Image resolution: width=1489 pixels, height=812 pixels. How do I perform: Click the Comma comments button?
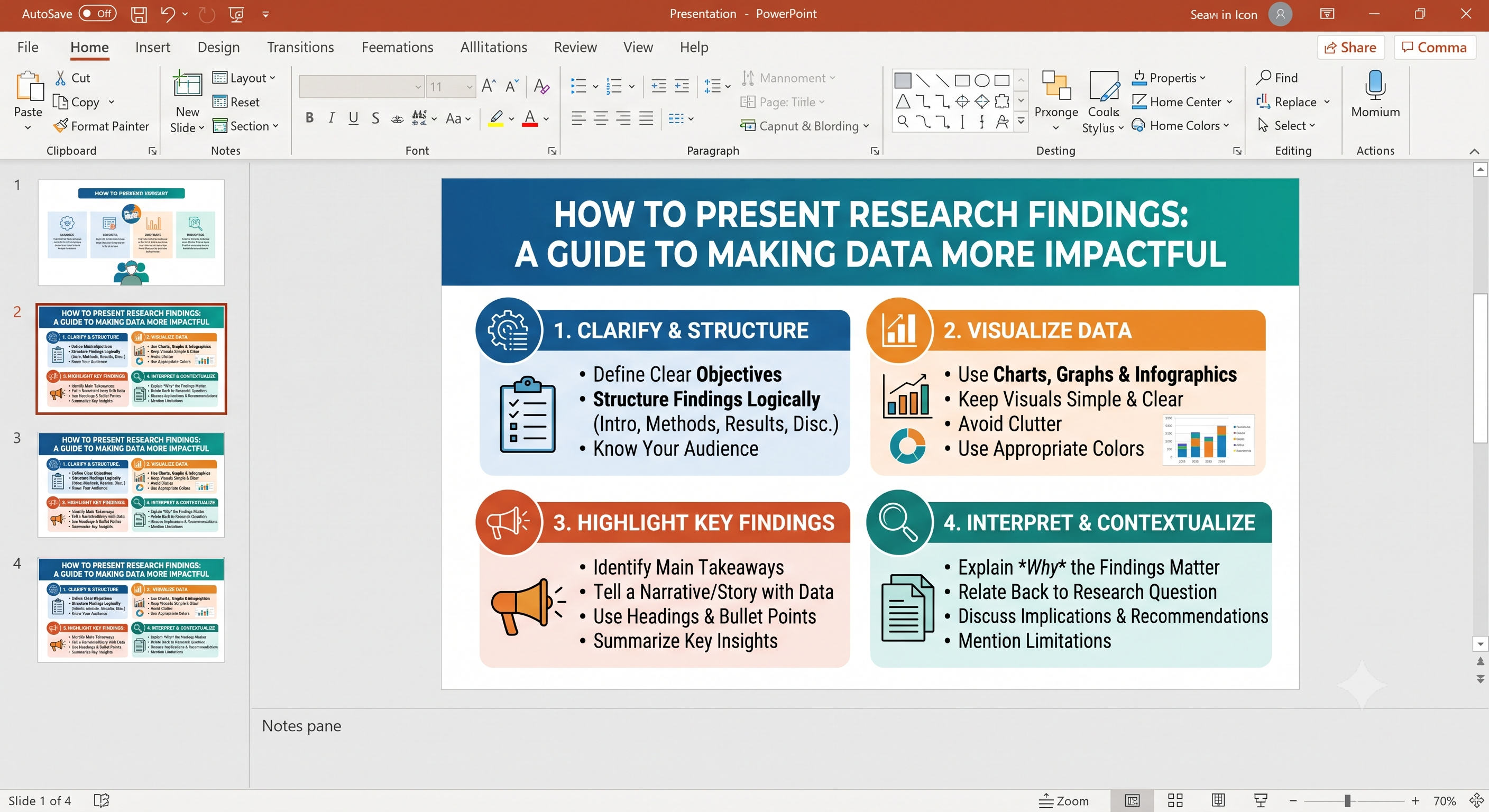pos(1434,48)
